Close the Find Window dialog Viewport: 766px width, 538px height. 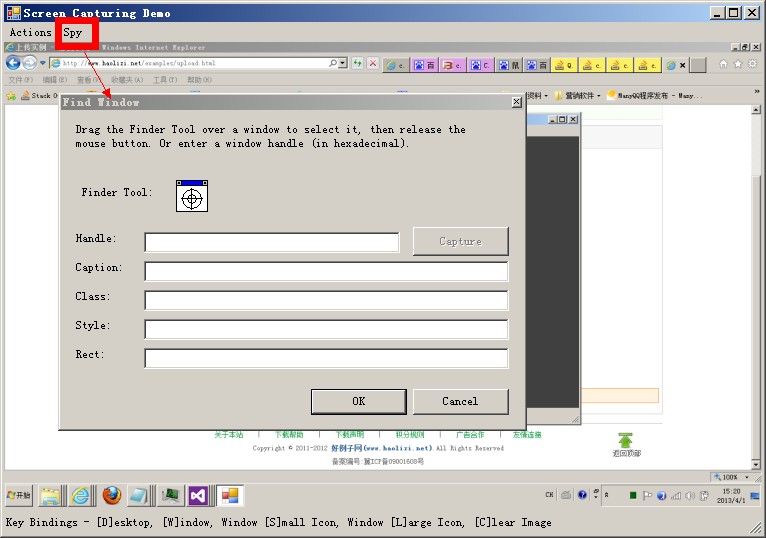pos(516,102)
